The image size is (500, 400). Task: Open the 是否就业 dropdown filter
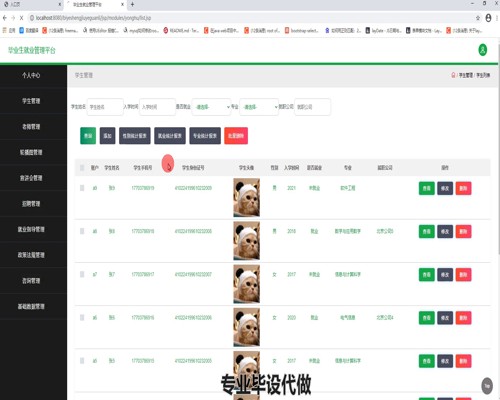(211, 107)
